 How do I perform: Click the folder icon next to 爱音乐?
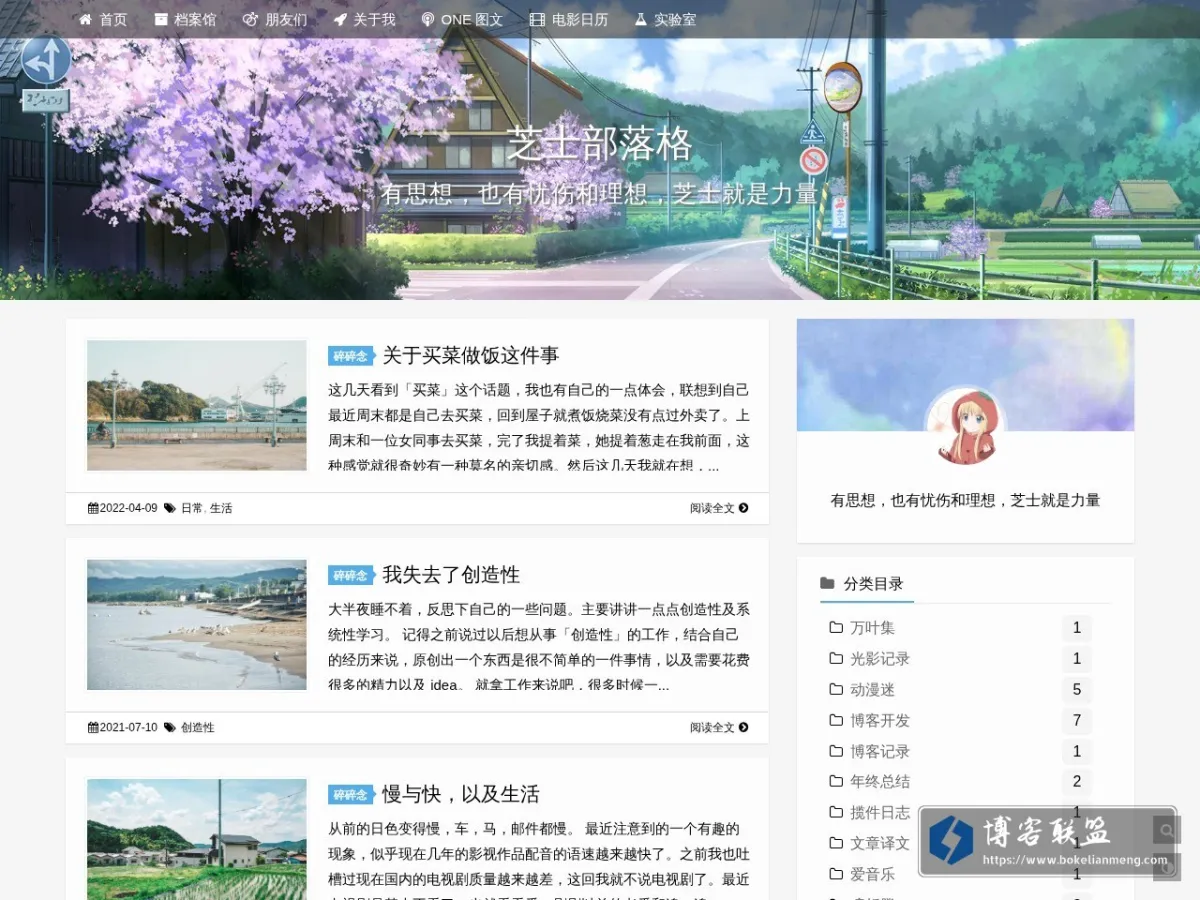click(836, 874)
